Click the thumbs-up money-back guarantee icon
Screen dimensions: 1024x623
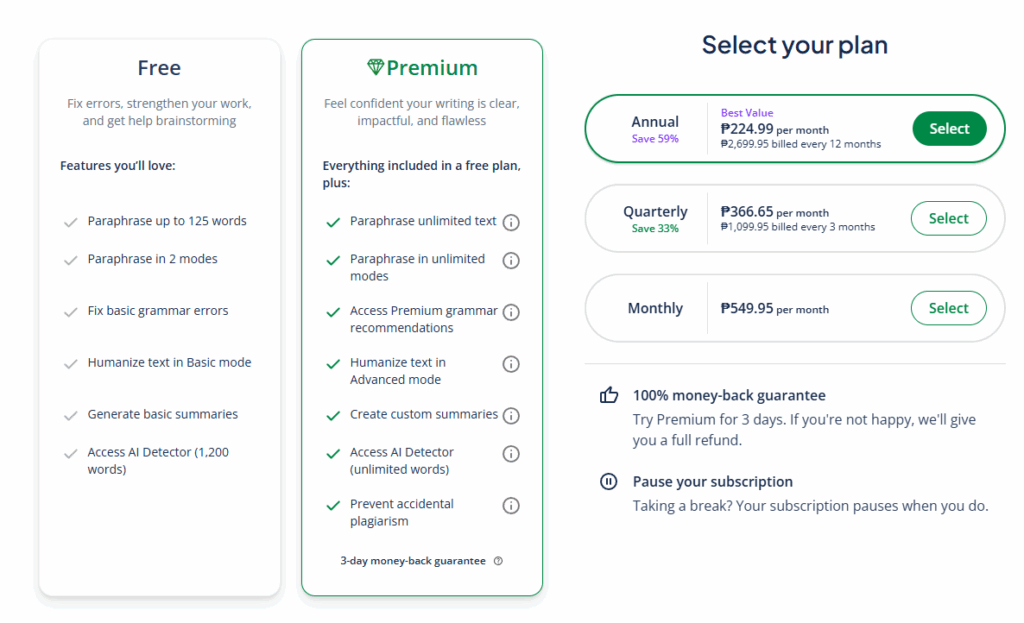pos(608,395)
